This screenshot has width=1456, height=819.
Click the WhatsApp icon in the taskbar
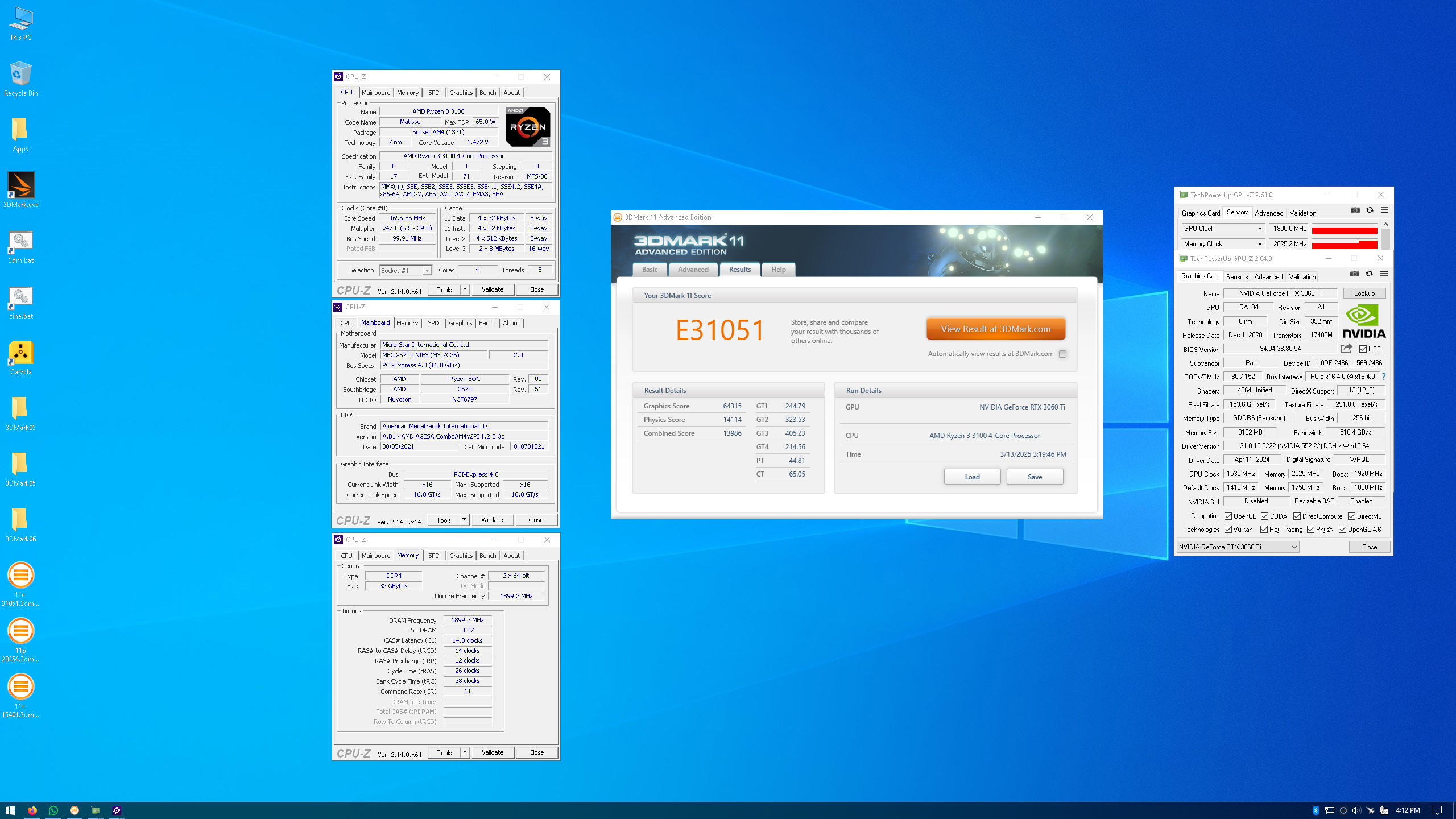point(53,810)
